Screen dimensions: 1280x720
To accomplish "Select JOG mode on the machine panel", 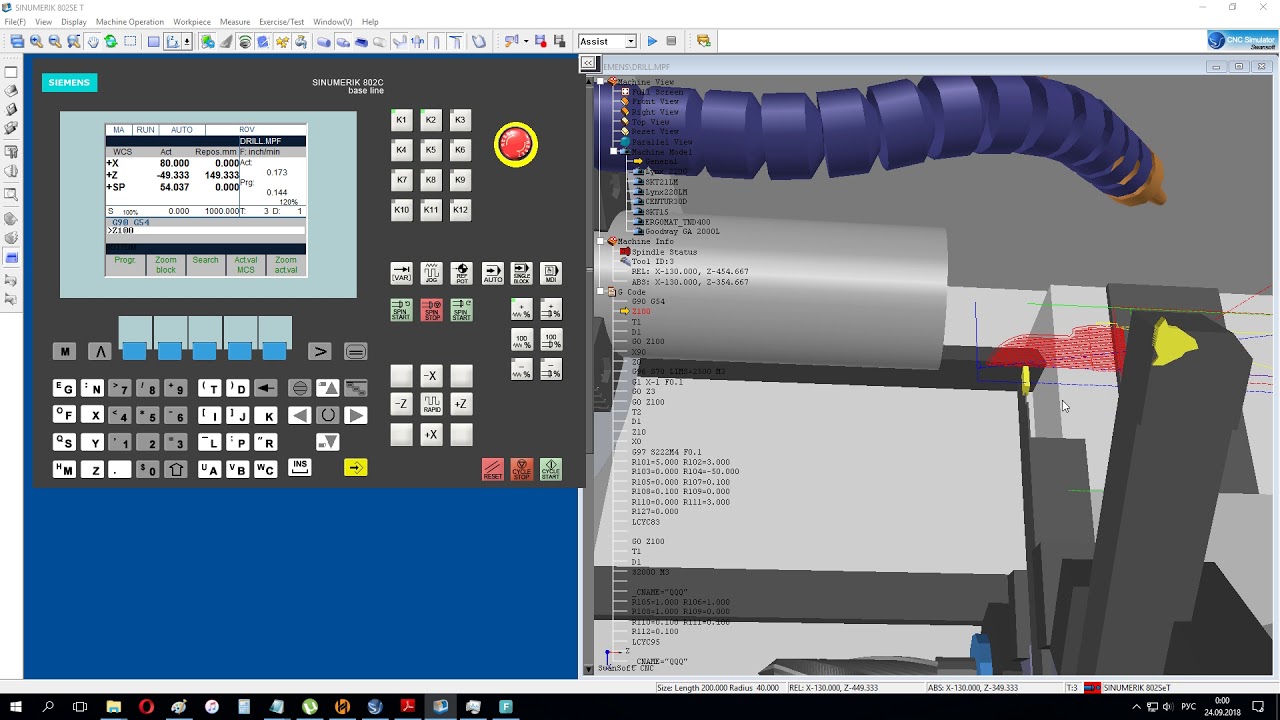I will 431,273.
